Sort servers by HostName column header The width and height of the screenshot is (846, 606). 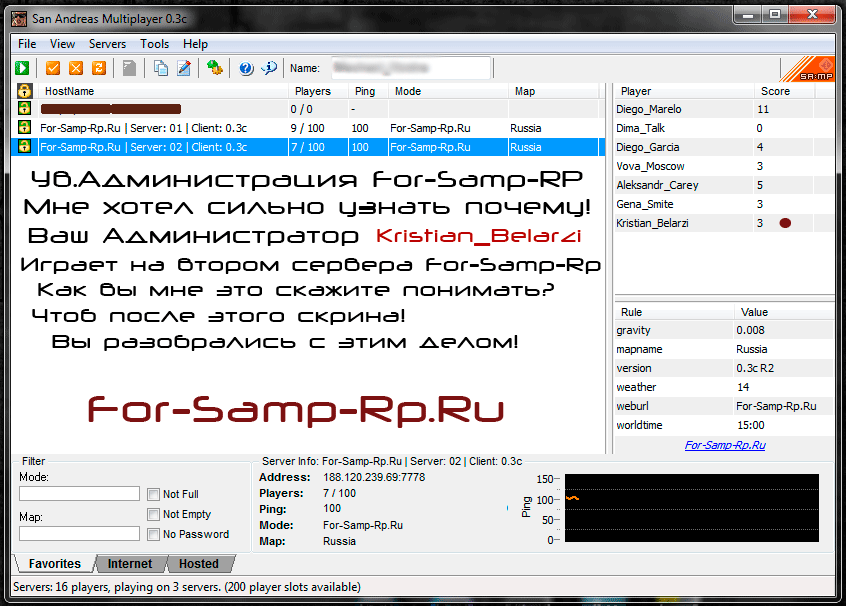(163, 91)
